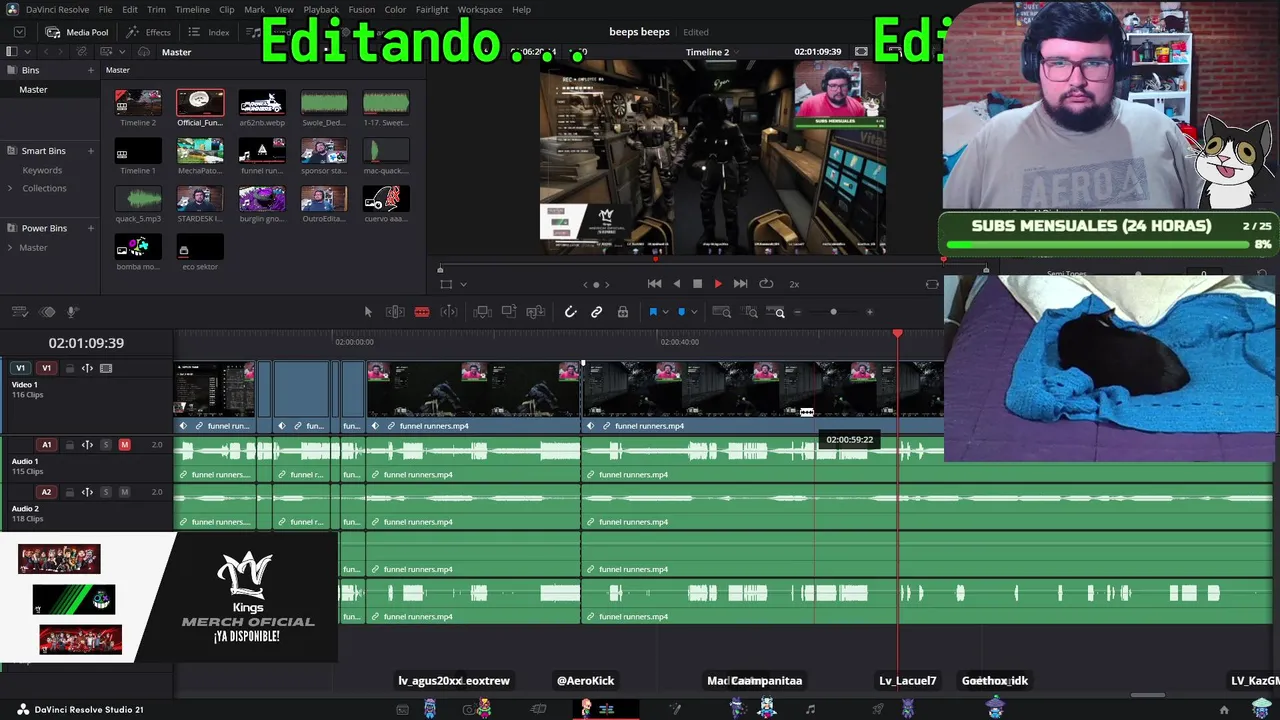Open the Workspace menu

pos(480,9)
